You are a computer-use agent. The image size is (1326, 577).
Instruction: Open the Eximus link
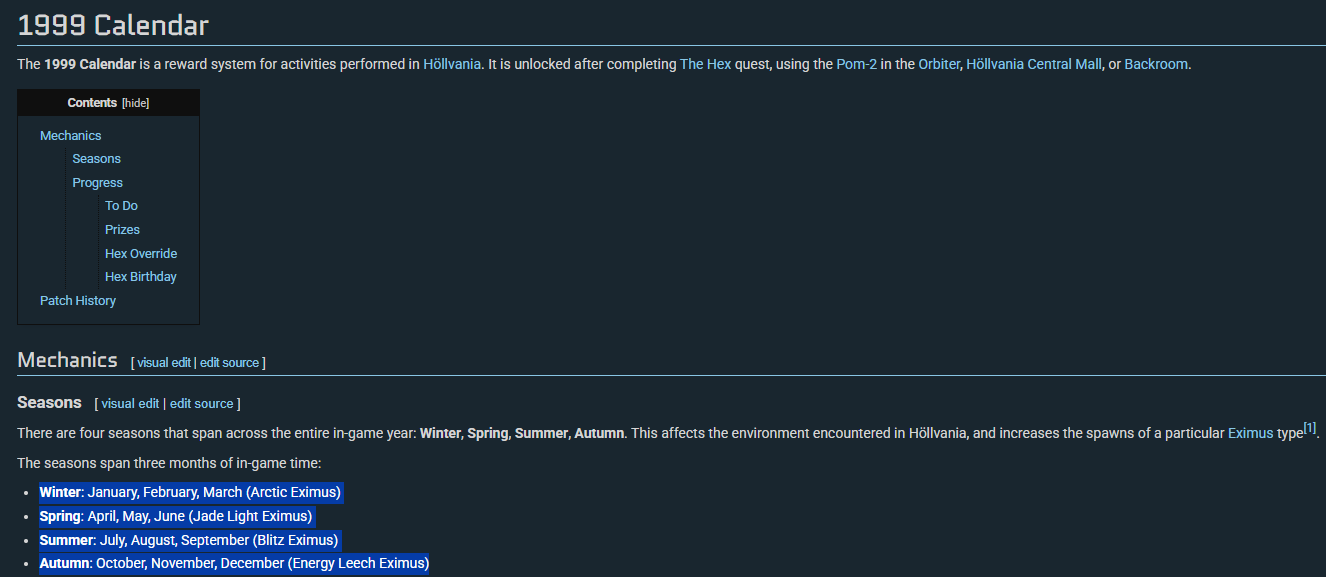pyautogui.click(x=1250, y=434)
